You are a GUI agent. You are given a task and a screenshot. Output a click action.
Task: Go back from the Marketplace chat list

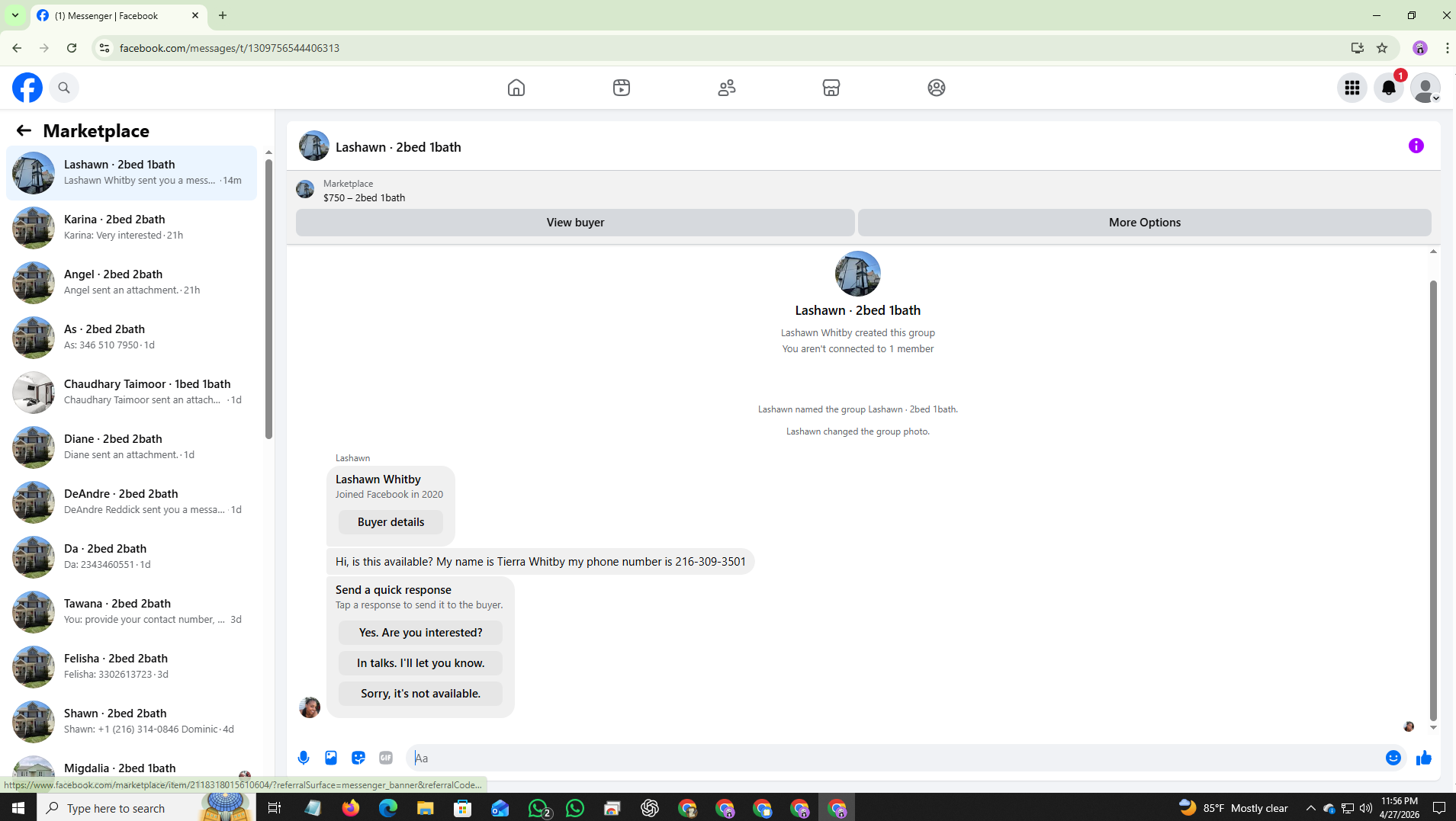click(x=24, y=130)
